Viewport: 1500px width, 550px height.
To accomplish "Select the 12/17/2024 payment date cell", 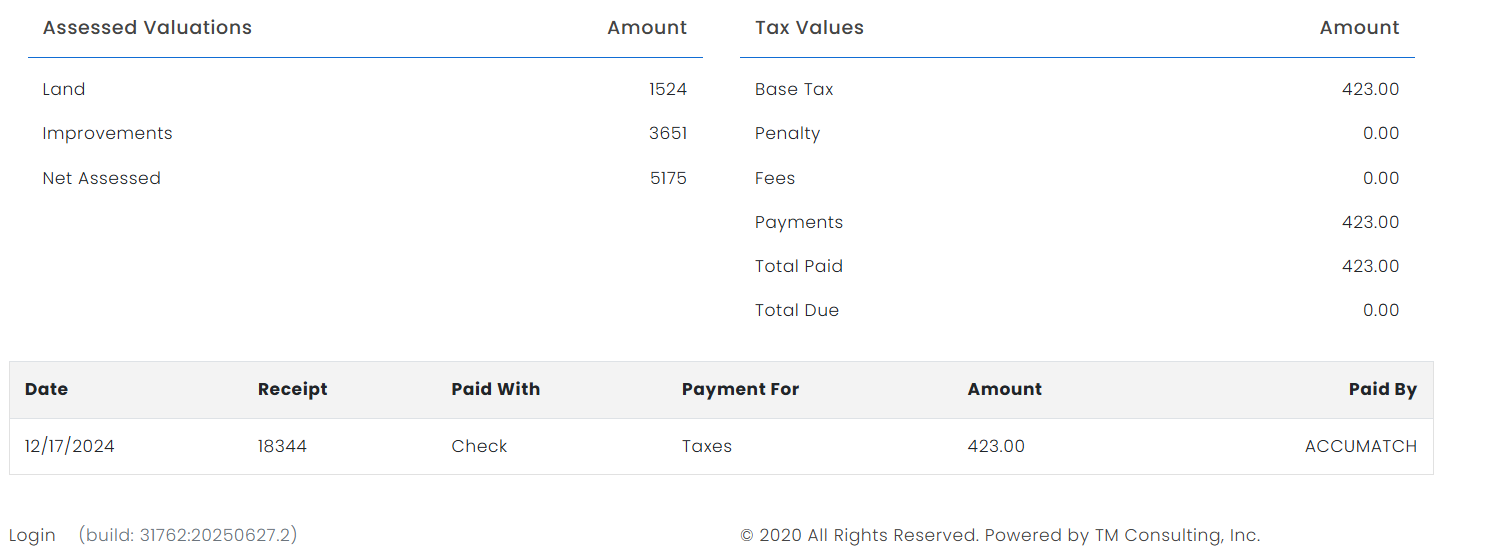I will pos(70,446).
